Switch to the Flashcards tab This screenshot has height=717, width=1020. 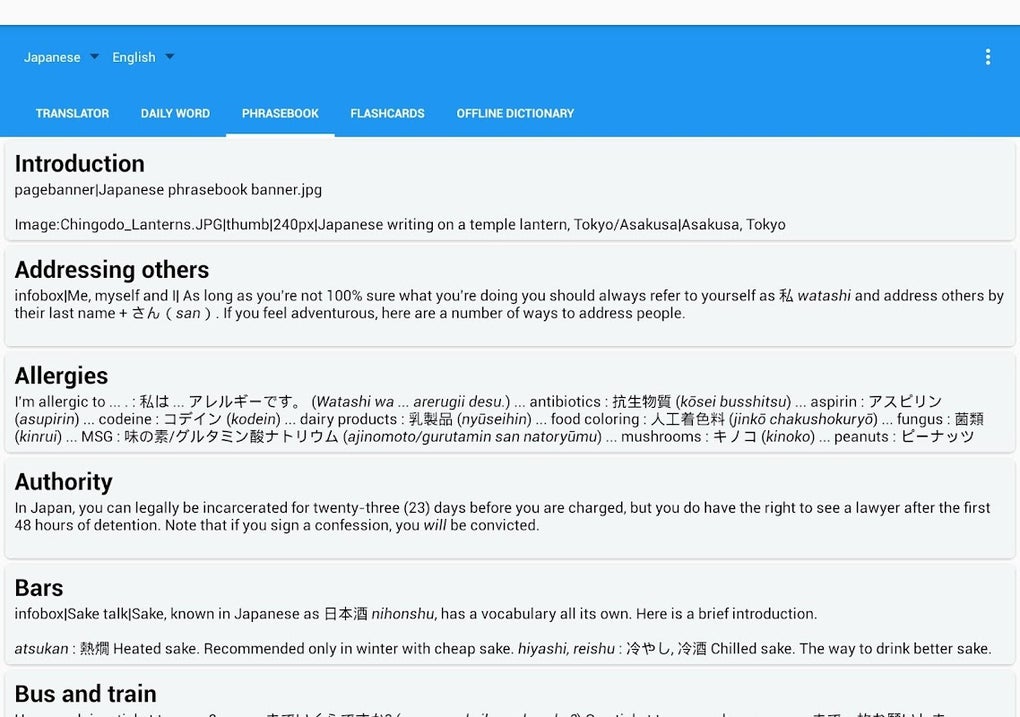tap(387, 113)
